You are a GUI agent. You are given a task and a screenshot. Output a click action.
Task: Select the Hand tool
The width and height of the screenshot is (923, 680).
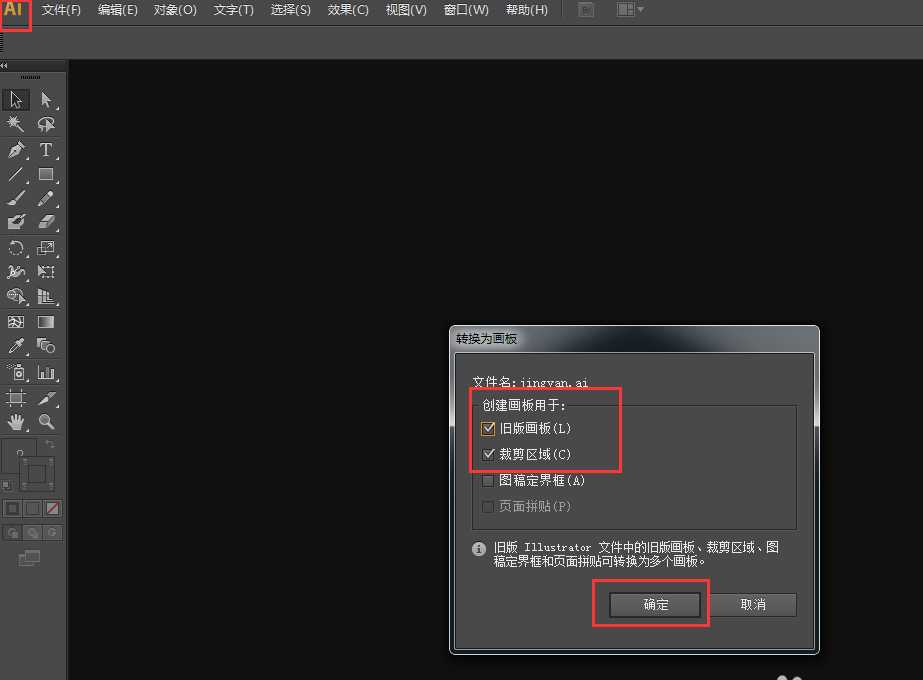tap(15, 422)
